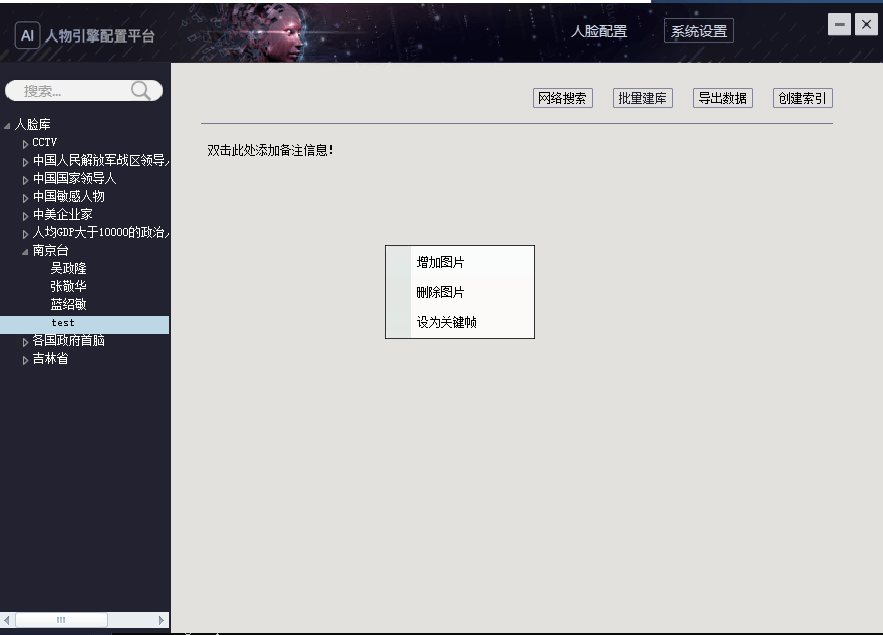Expand 人均GDP大于10000的政治 node arrow
The width and height of the screenshot is (883, 635).
[x=25, y=234]
